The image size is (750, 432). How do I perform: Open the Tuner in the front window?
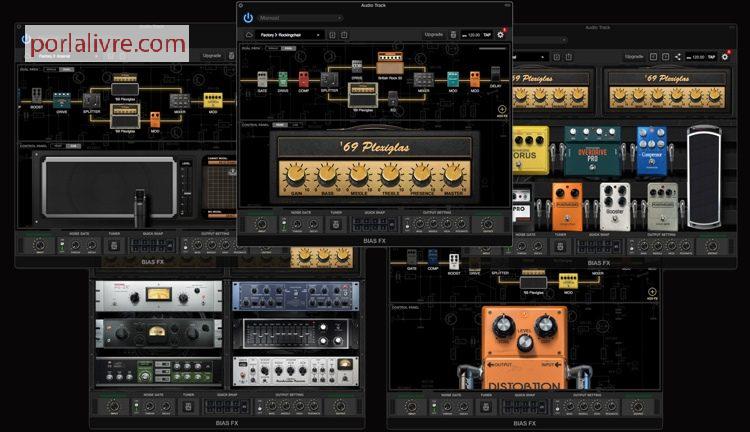[336, 224]
